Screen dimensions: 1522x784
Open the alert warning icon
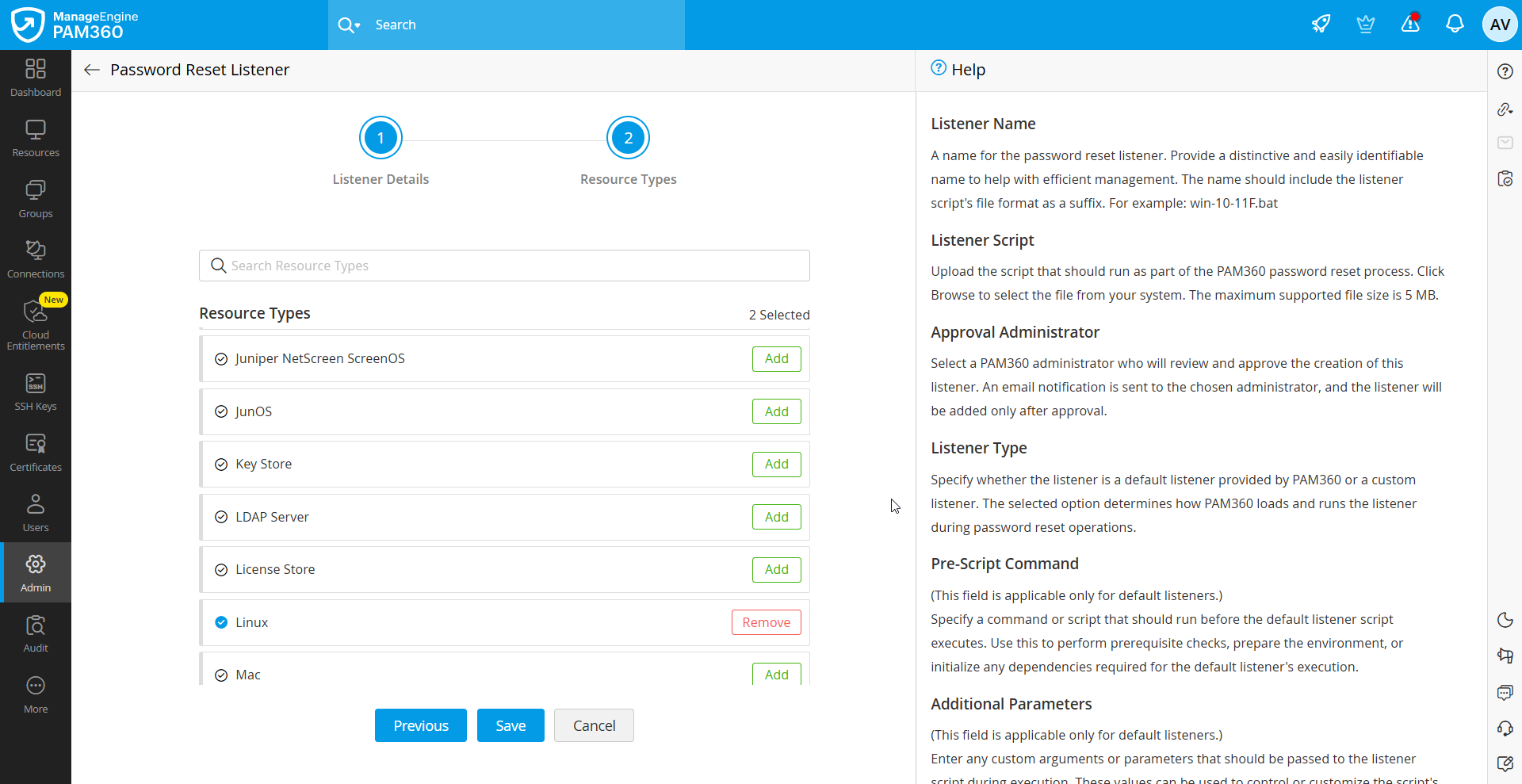tap(1410, 24)
